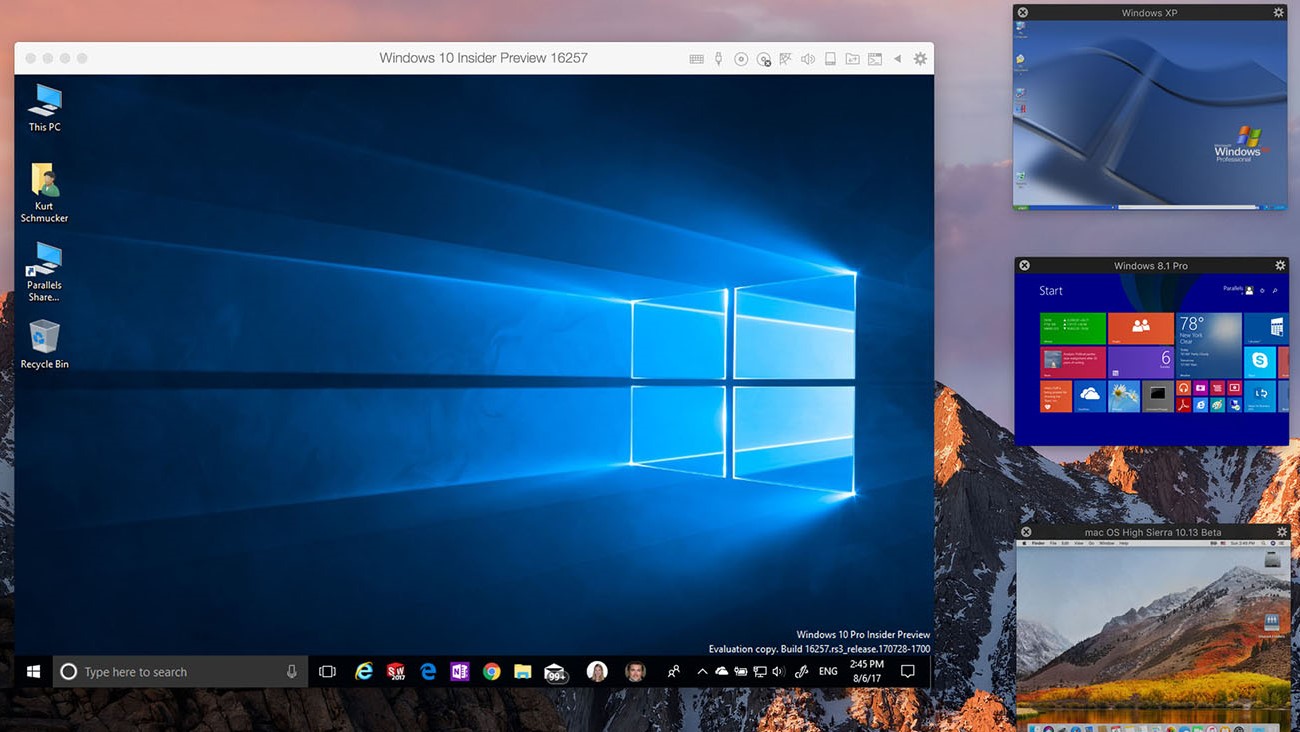Click the People tile in Windows 8.1

click(x=1140, y=327)
